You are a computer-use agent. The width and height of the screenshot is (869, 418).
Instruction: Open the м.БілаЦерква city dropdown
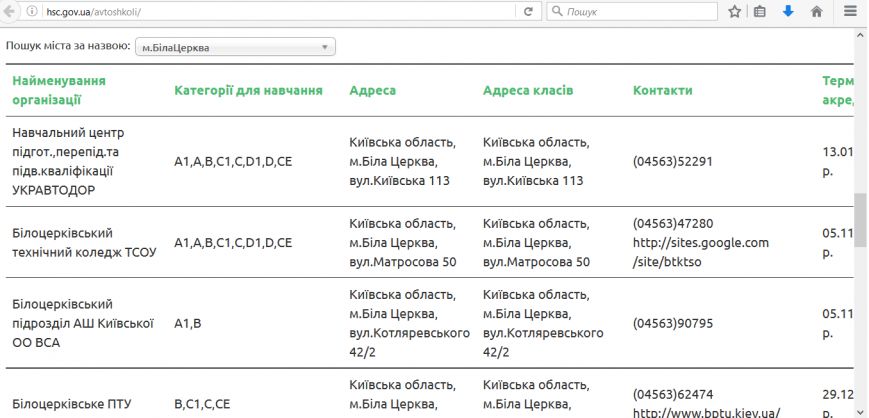pyautogui.click(x=235, y=47)
